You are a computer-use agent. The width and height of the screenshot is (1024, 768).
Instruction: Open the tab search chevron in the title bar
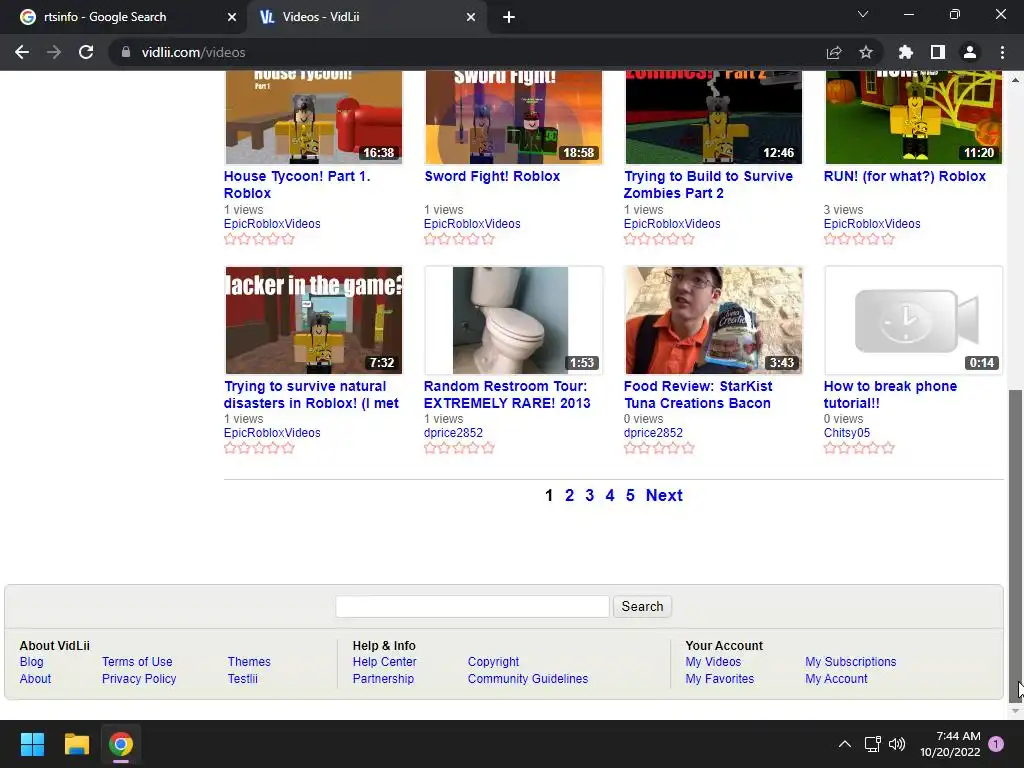pyautogui.click(x=863, y=14)
